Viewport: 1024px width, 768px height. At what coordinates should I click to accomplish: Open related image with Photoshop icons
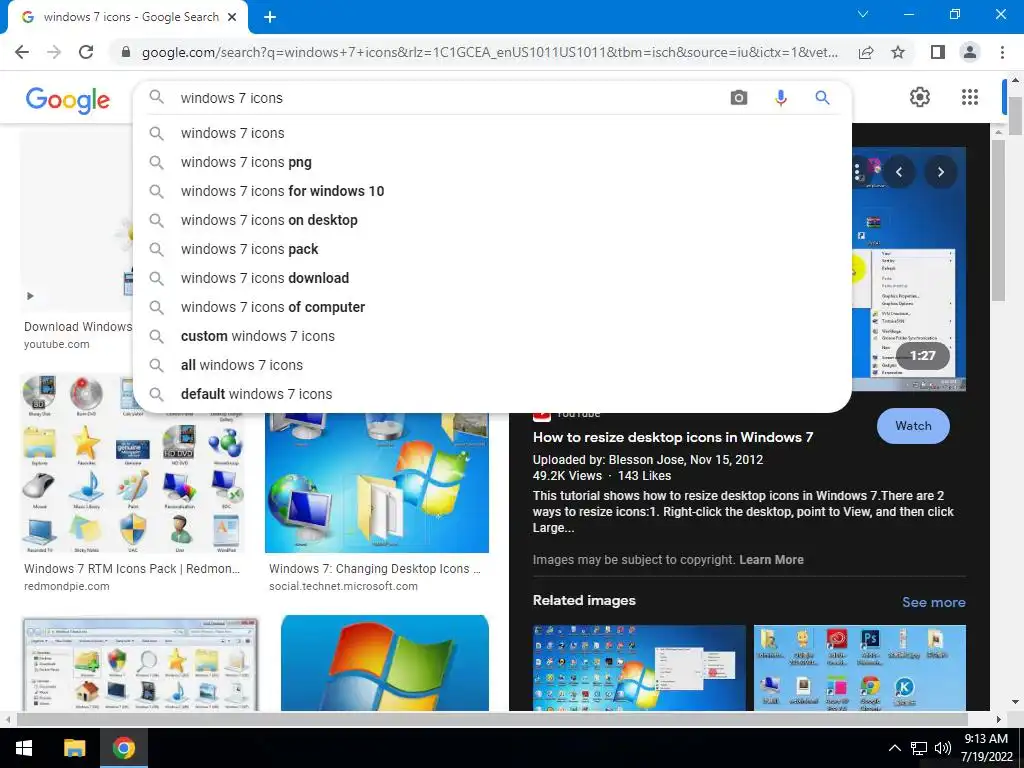point(859,668)
